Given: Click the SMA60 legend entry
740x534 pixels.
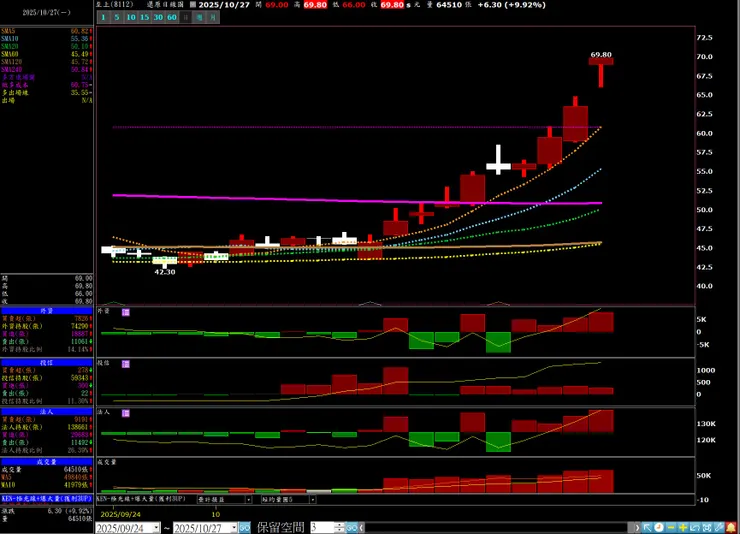Looking at the screenshot, I should click(x=46, y=54).
